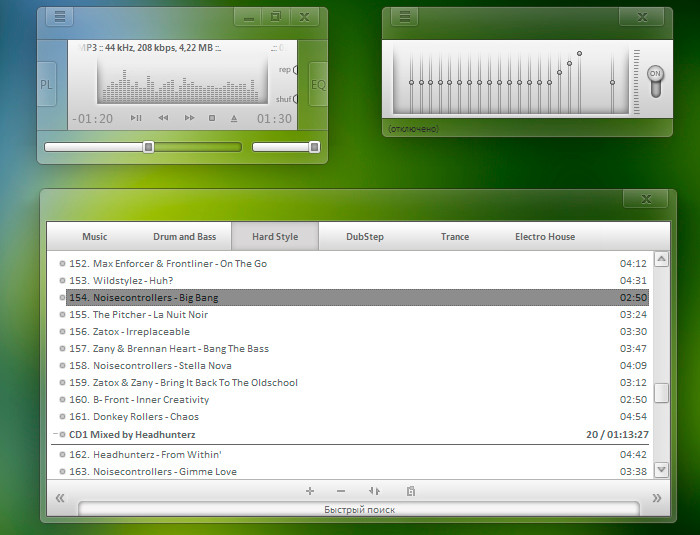Viewport: 700px width, 535px height.
Task: Open the Drum and Bass tab
Action: click(184, 237)
